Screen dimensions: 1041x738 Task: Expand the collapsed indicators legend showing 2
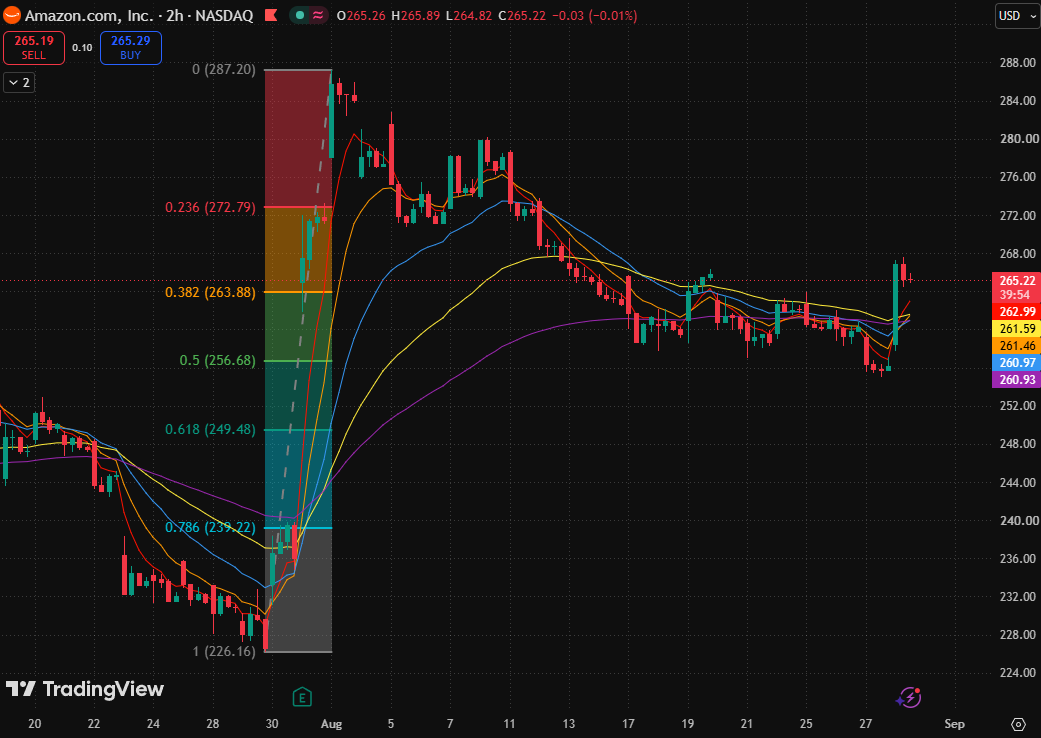point(19,82)
